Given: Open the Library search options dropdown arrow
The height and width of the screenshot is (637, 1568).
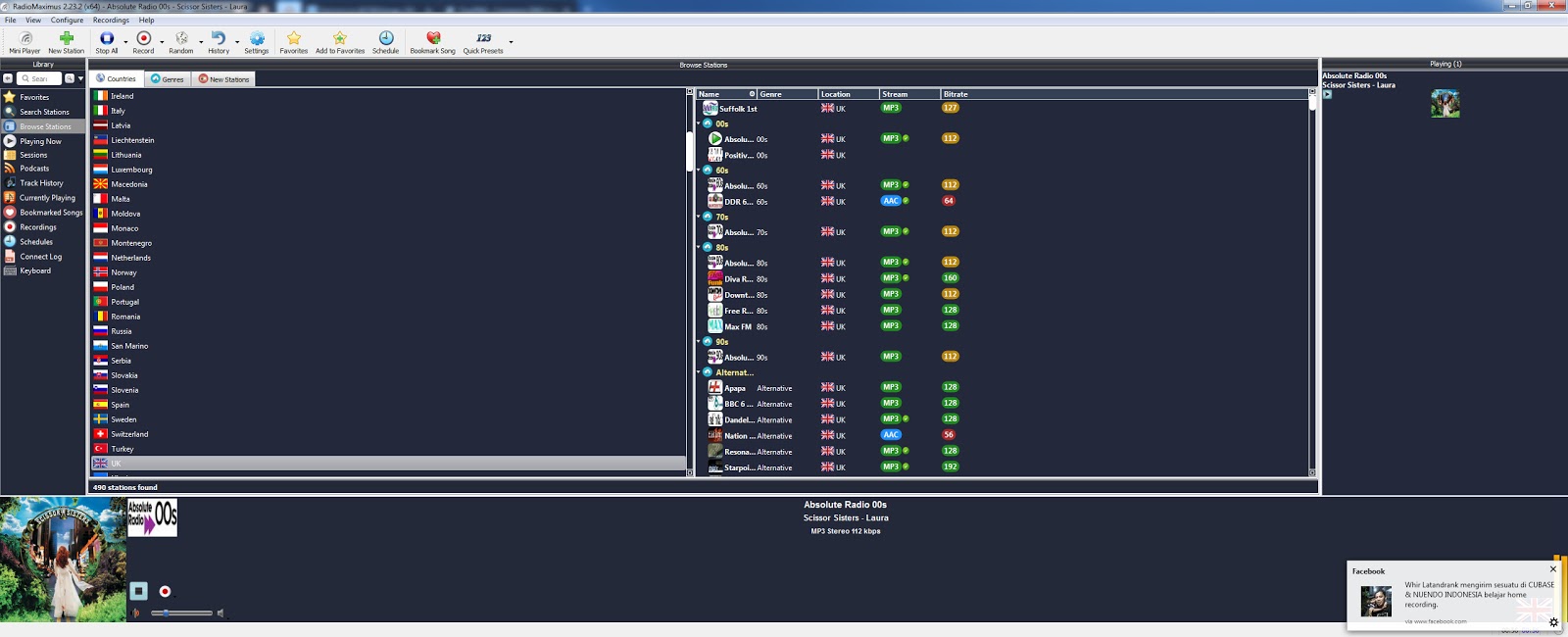Looking at the screenshot, I should coord(80,78).
